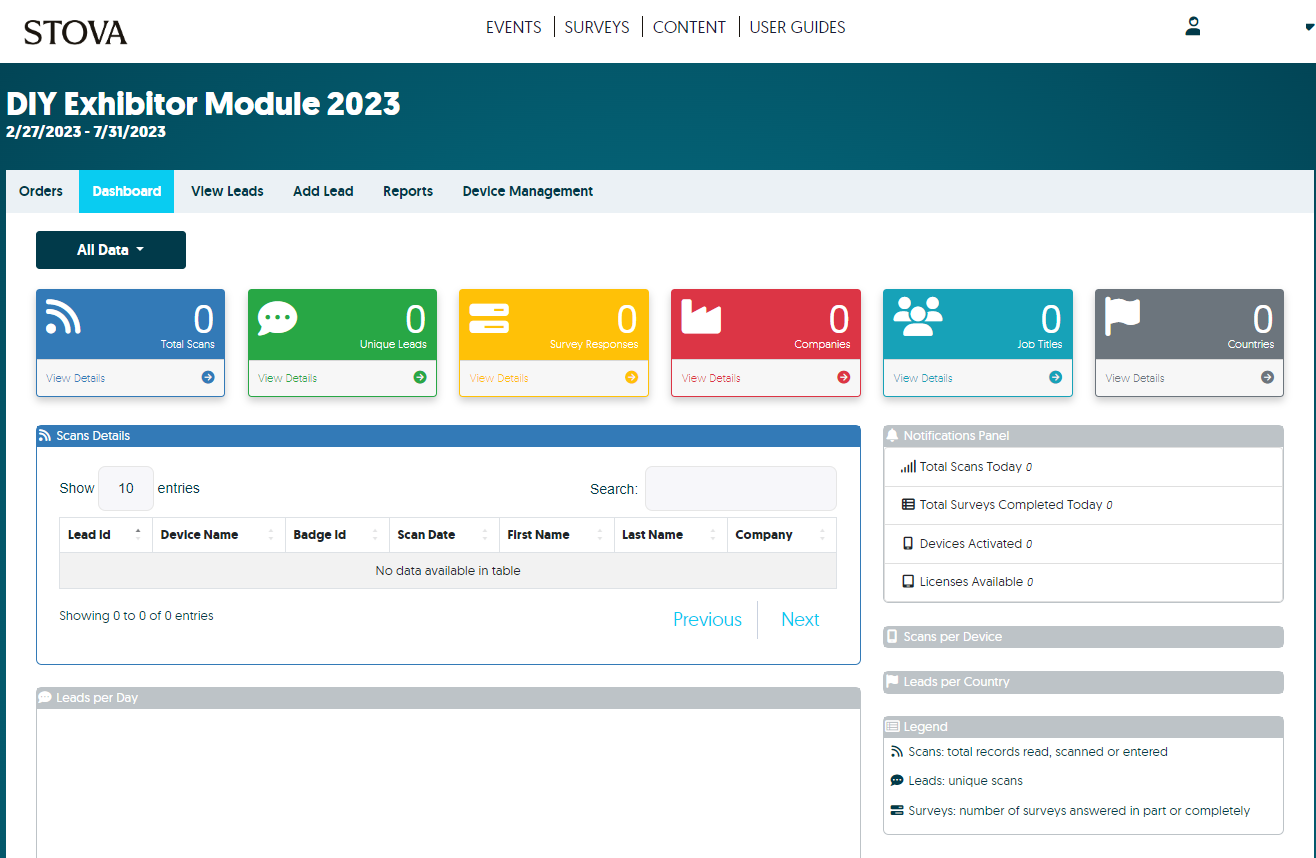Click the yellow arrow on Survey Responses card
Image resolution: width=1316 pixels, height=858 pixels.
click(632, 377)
